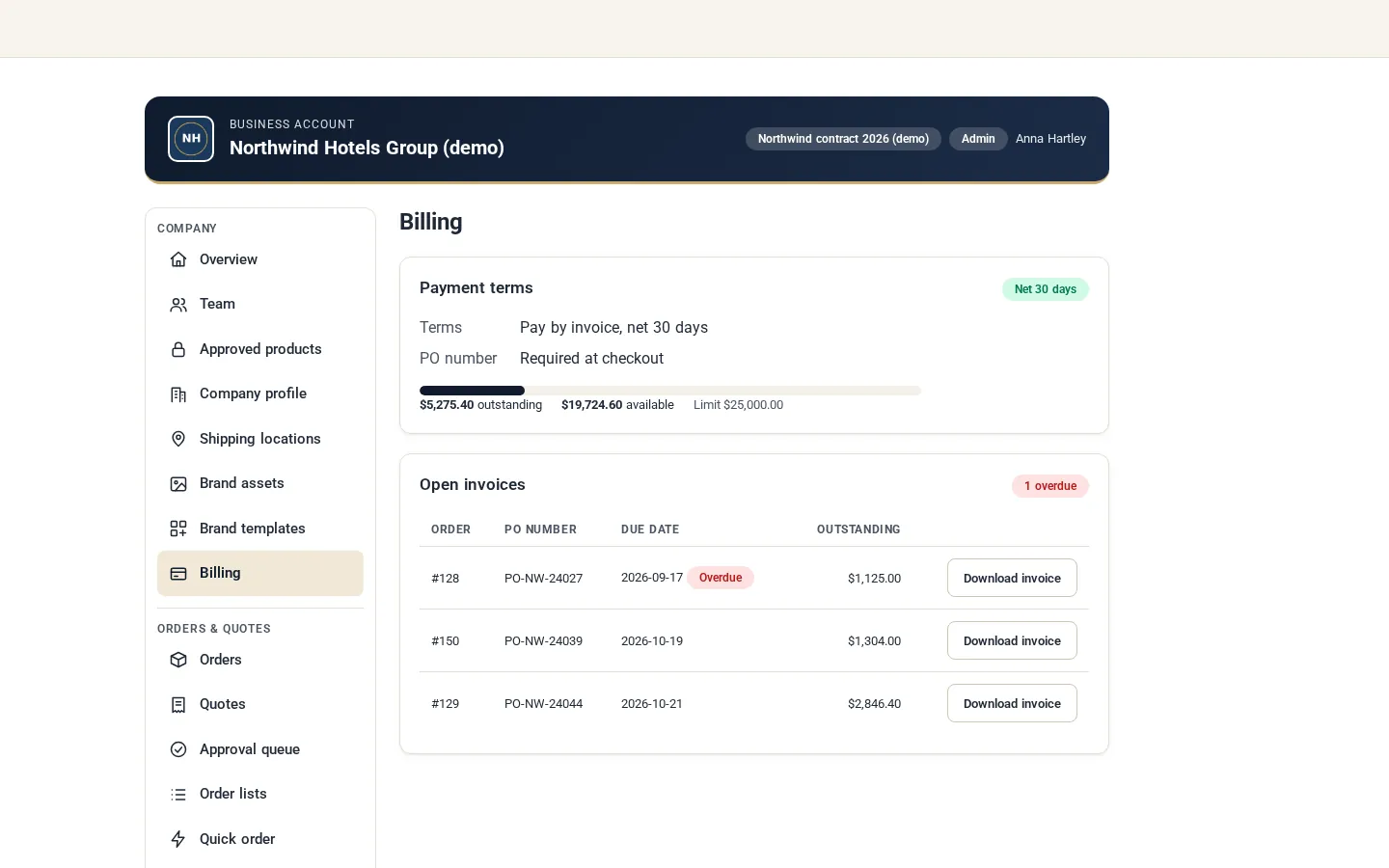
Task: Click the Limit $25,000.00 text
Action: (x=738, y=405)
